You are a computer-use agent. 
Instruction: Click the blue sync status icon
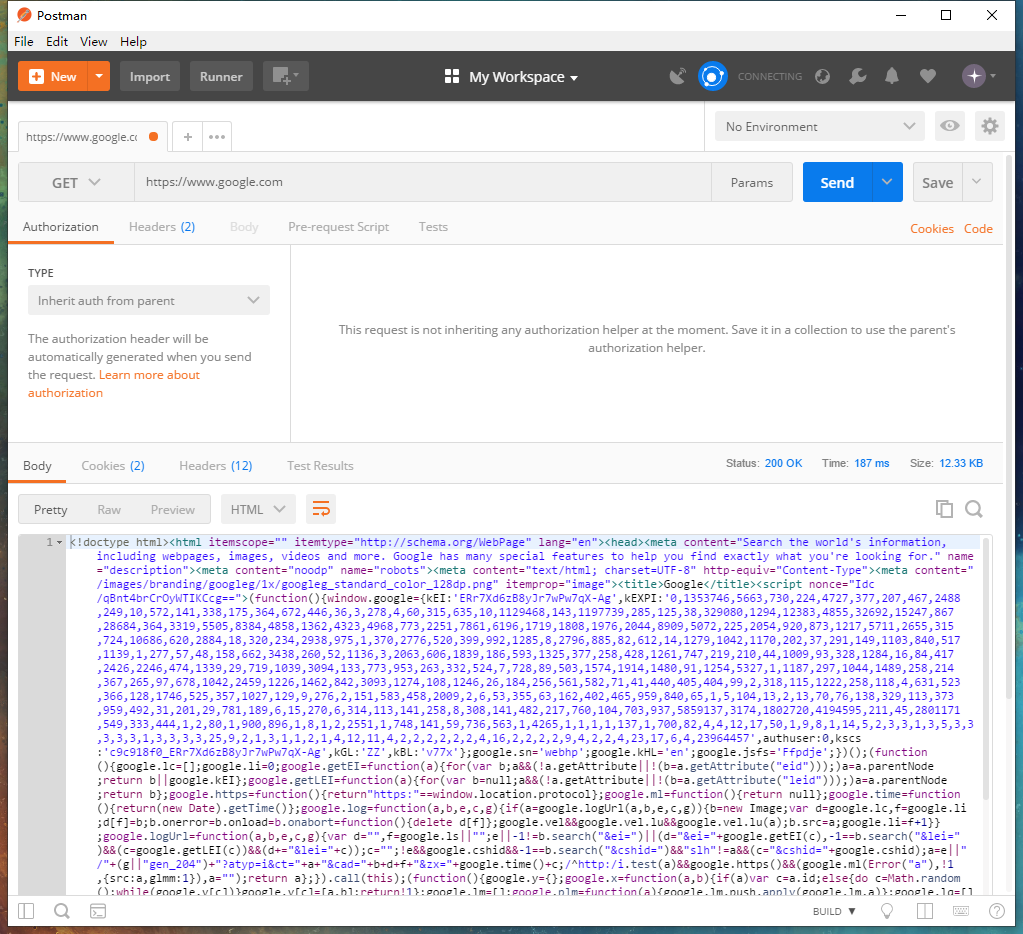coord(712,76)
